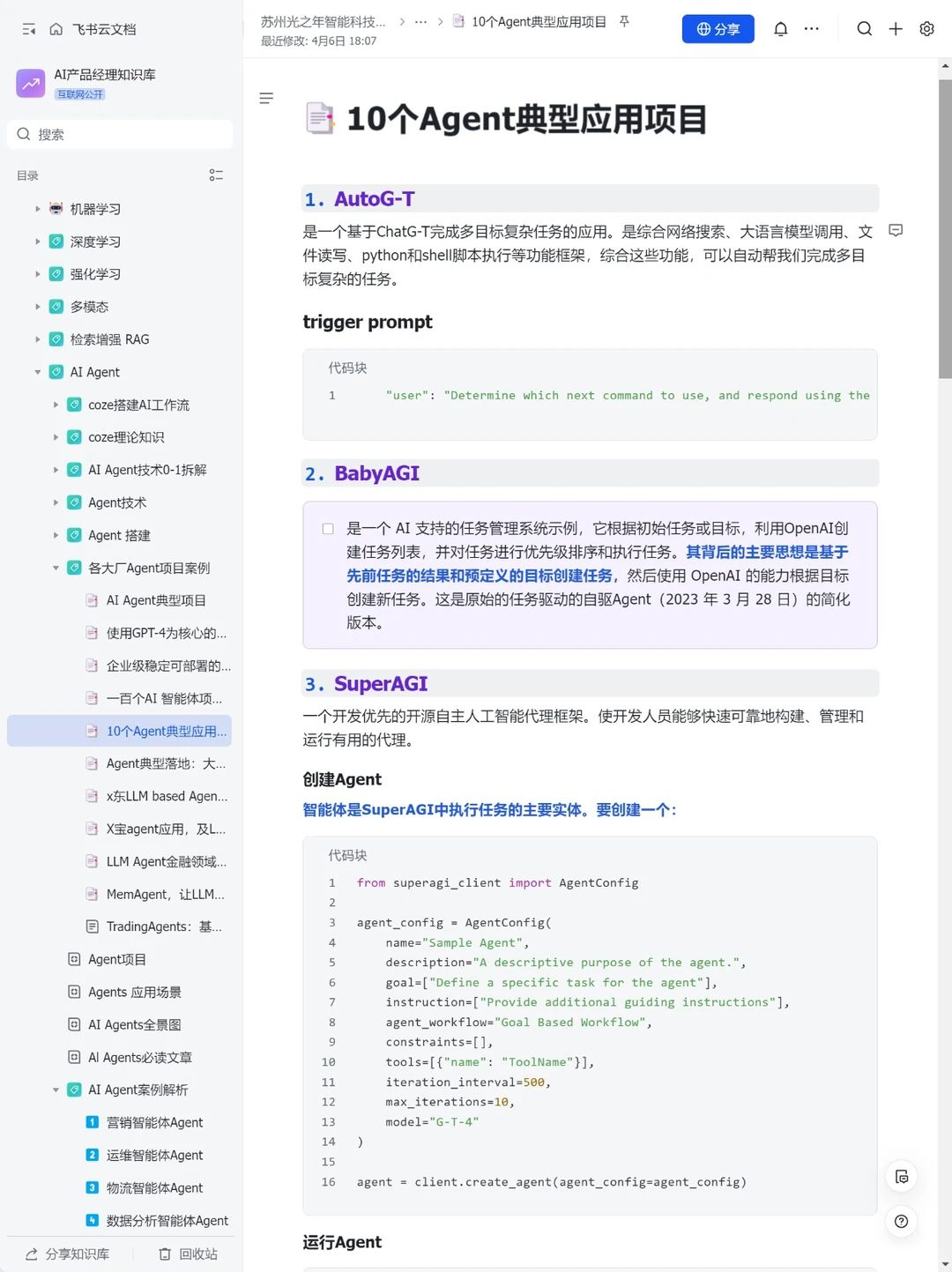Click the page vertical scrollbar thumb
This screenshot has height=1272, width=952.
(945, 229)
